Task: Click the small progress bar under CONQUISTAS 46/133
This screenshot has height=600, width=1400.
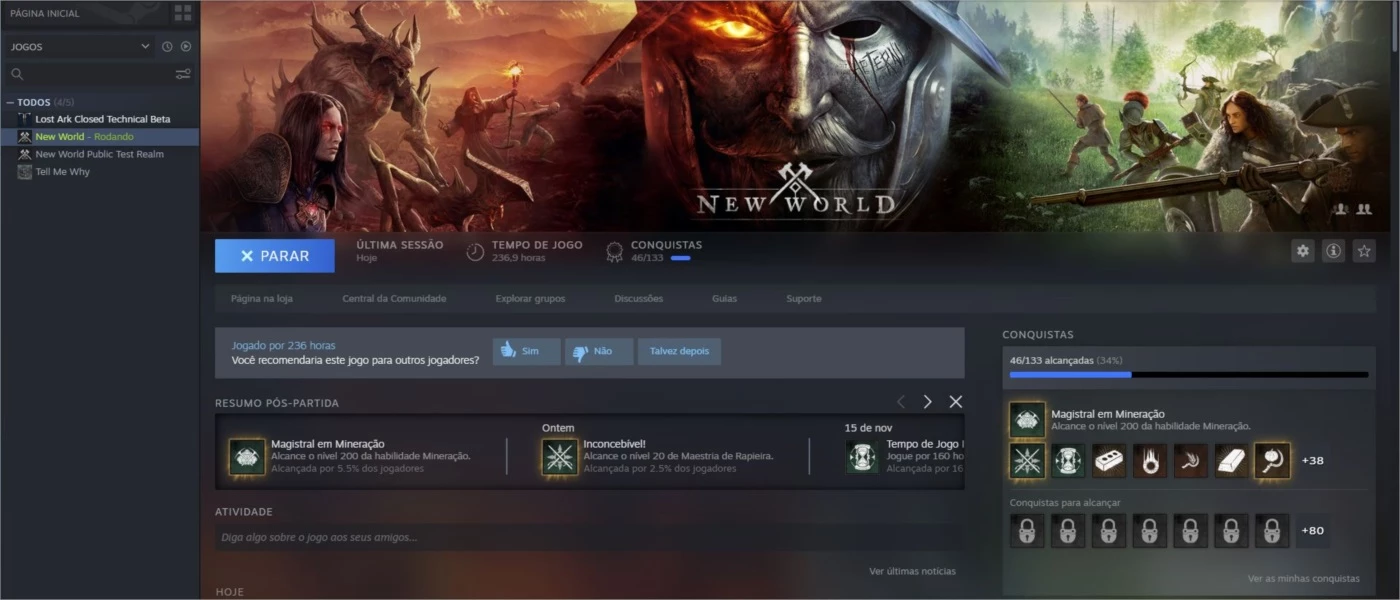Action: [x=680, y=258]
